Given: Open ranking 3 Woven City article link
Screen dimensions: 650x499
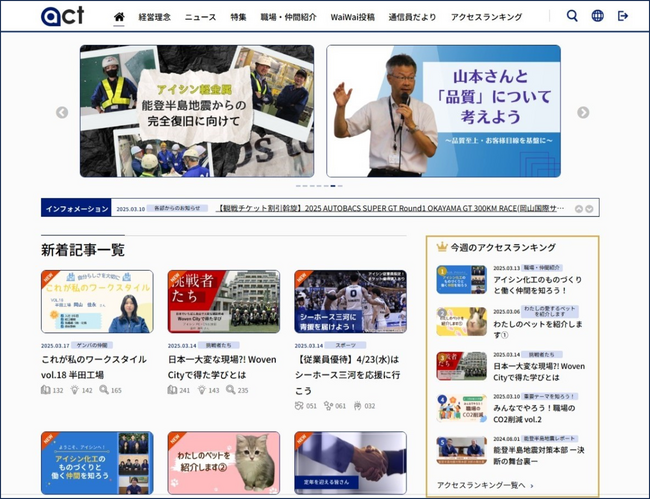Looking at the screenshot, I should [x=539, y=372].
